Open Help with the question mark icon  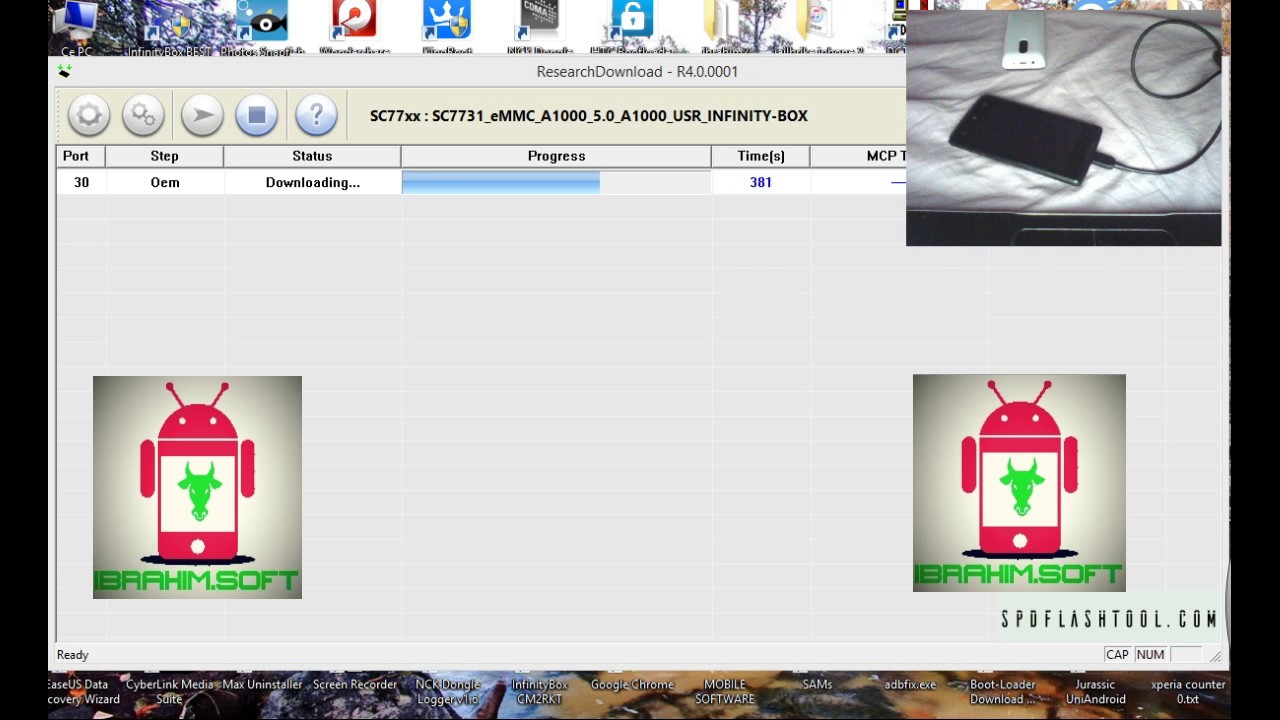[317, 116]
